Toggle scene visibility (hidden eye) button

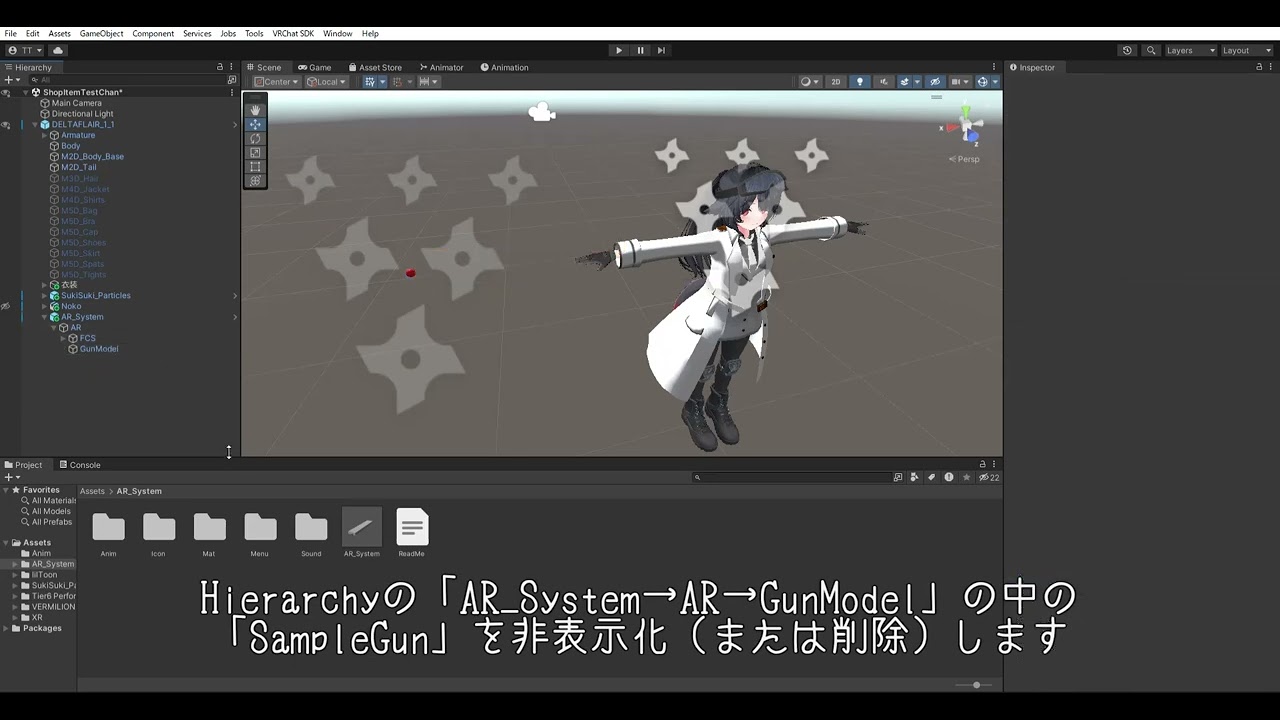click(x=935, y=82)
